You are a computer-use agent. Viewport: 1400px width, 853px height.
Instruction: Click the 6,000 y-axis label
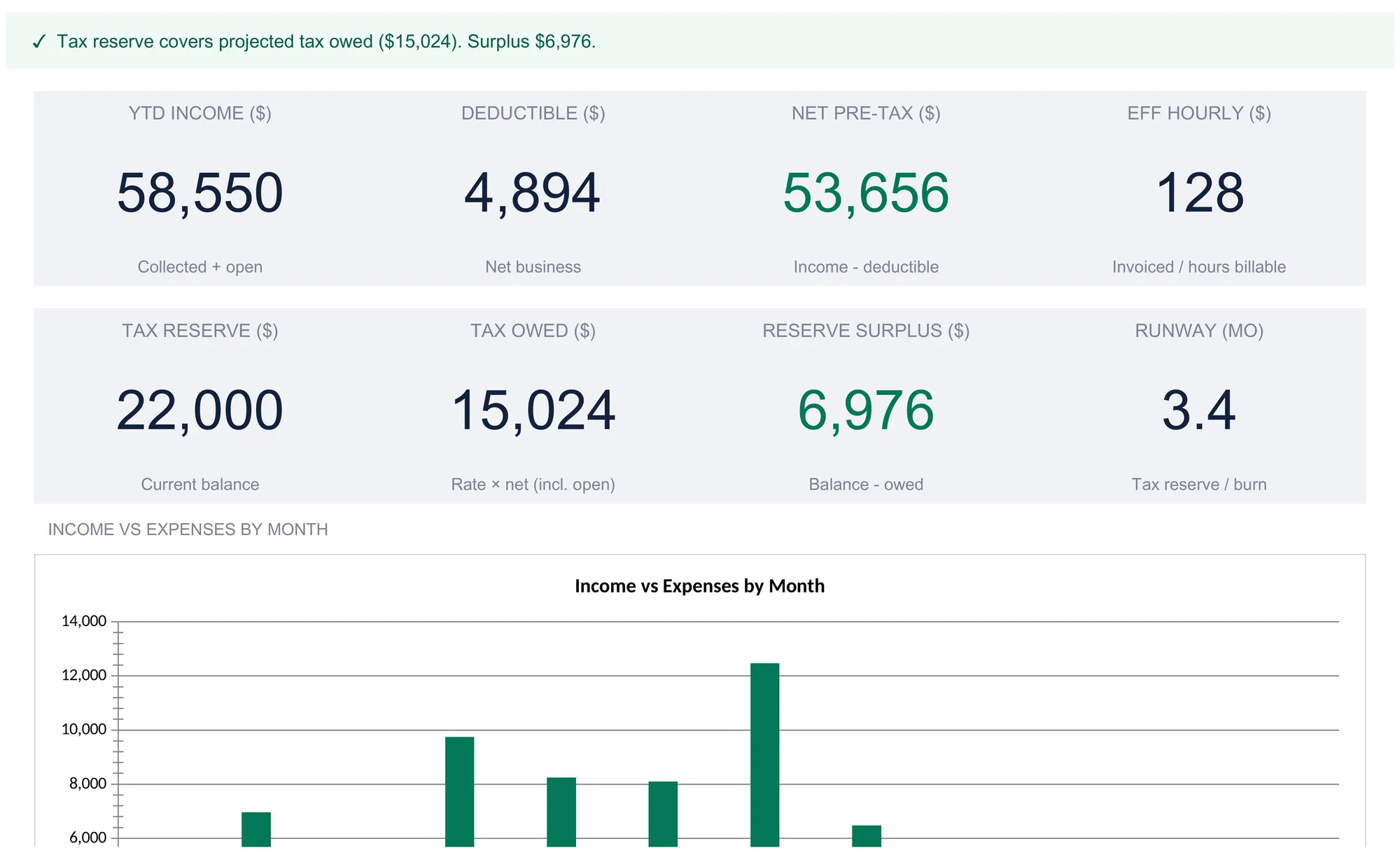pos(88,838)
